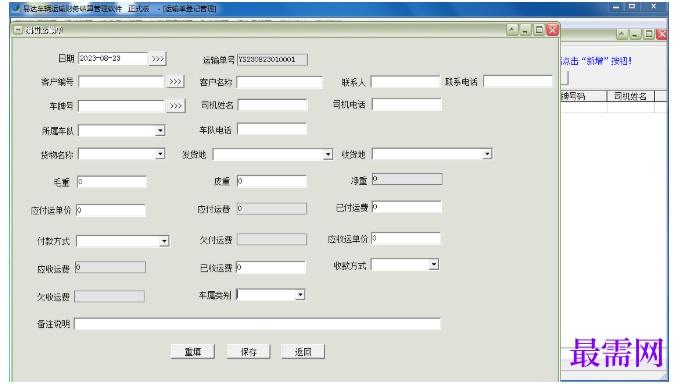Image resolution: width=682 pixels, height=384 pixels.
Task: Click the 司机姓名 input field
Action: 272,104
